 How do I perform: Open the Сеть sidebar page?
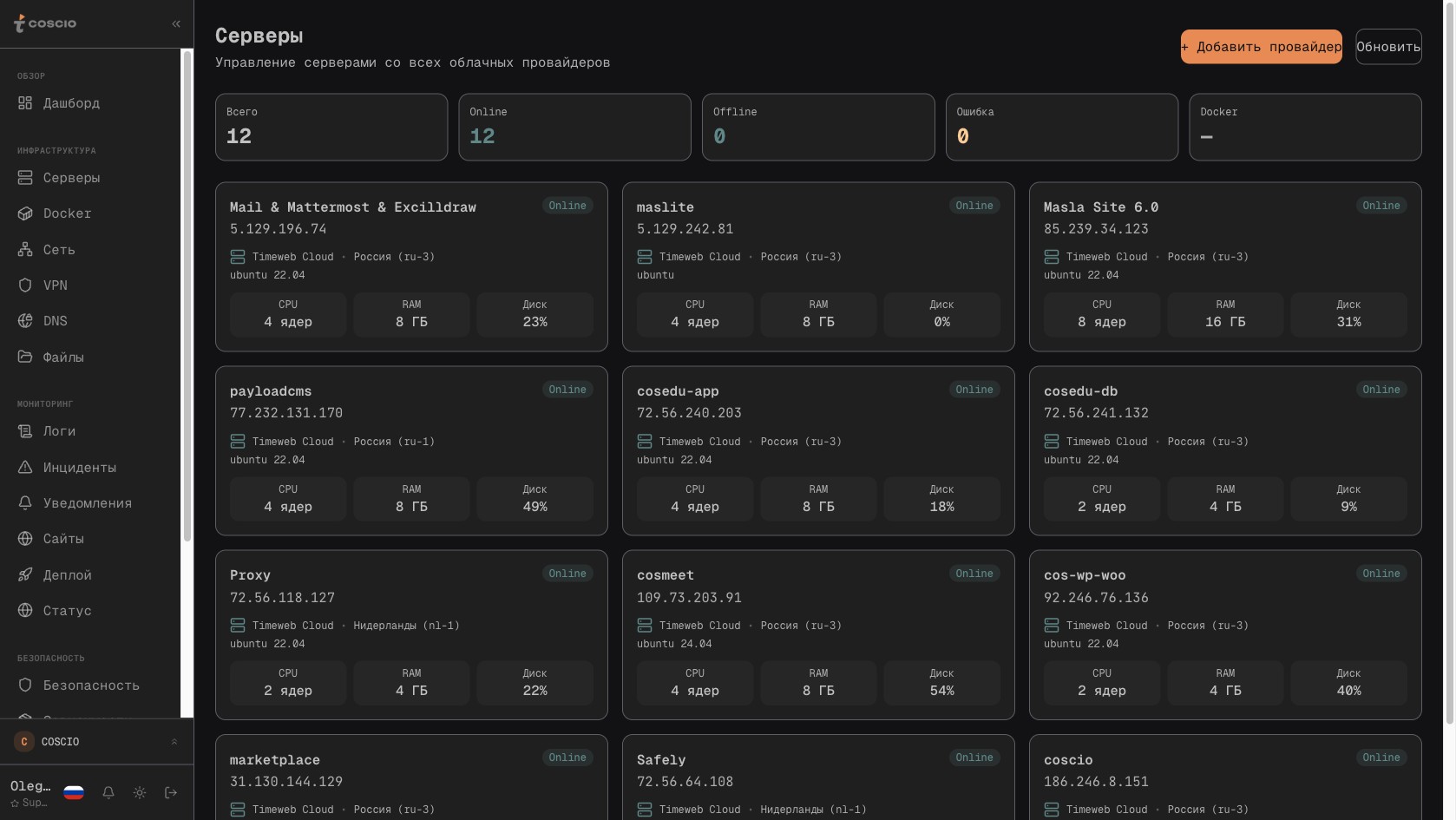tap(90, 250)
